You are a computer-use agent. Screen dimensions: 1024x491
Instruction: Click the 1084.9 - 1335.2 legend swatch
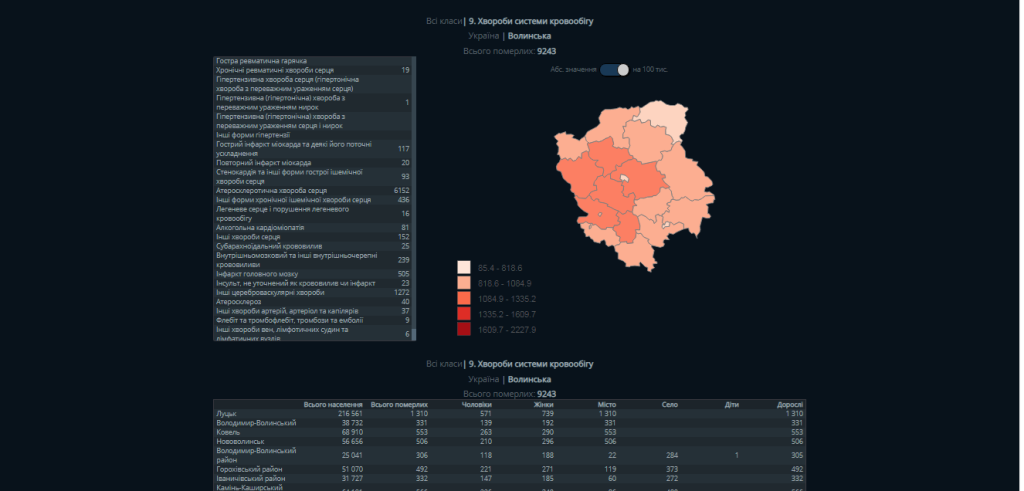[x=464, y=298]
